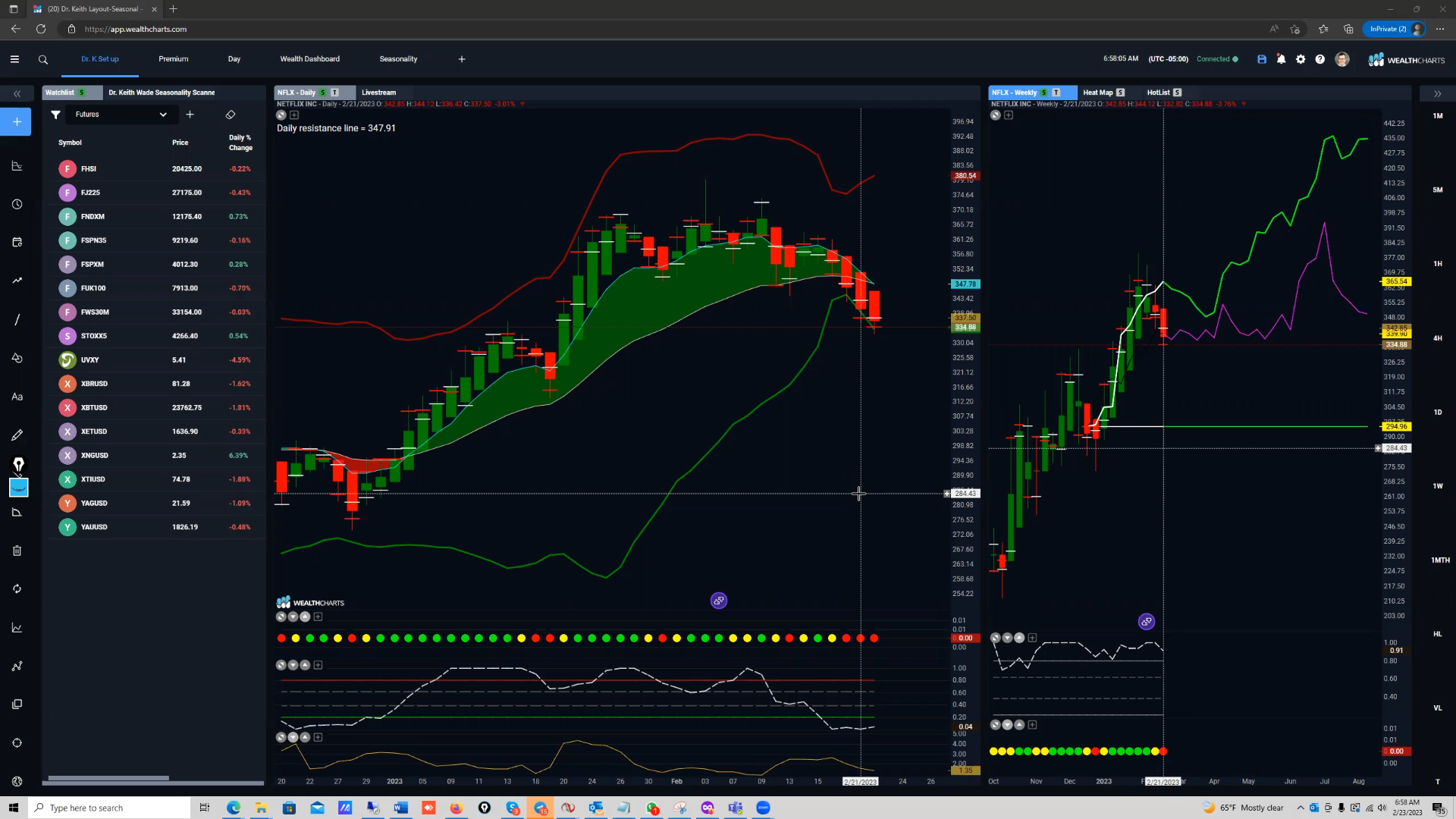Select the map pin marker tool

[x=18, y=463]
